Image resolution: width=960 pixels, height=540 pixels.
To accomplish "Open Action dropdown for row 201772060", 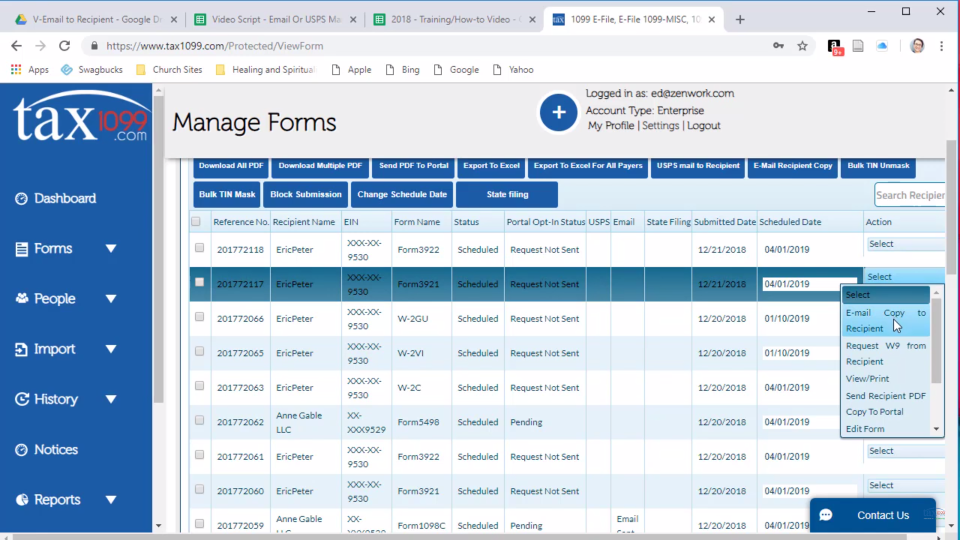I will pos(906,485).
